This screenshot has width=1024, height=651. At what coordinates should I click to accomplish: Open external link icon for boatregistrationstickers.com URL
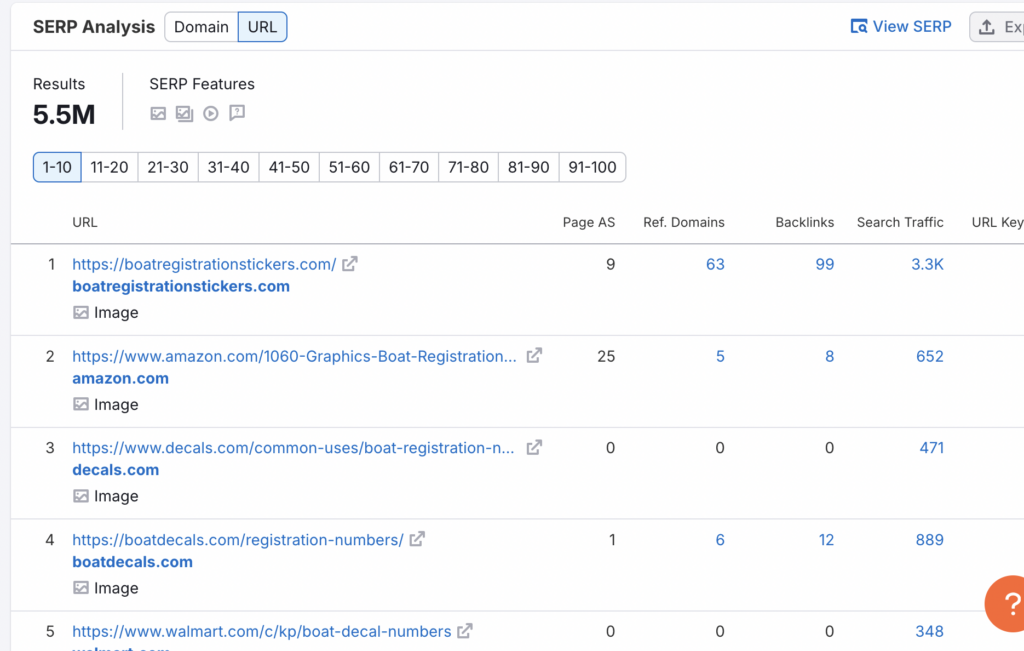(x=350, y=264)
